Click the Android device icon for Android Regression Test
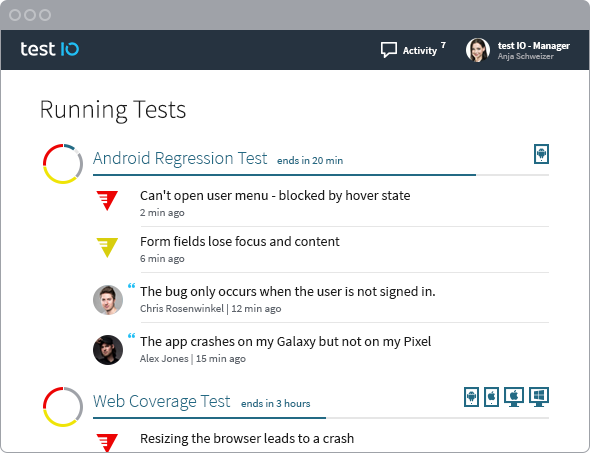 click(541, 154)
